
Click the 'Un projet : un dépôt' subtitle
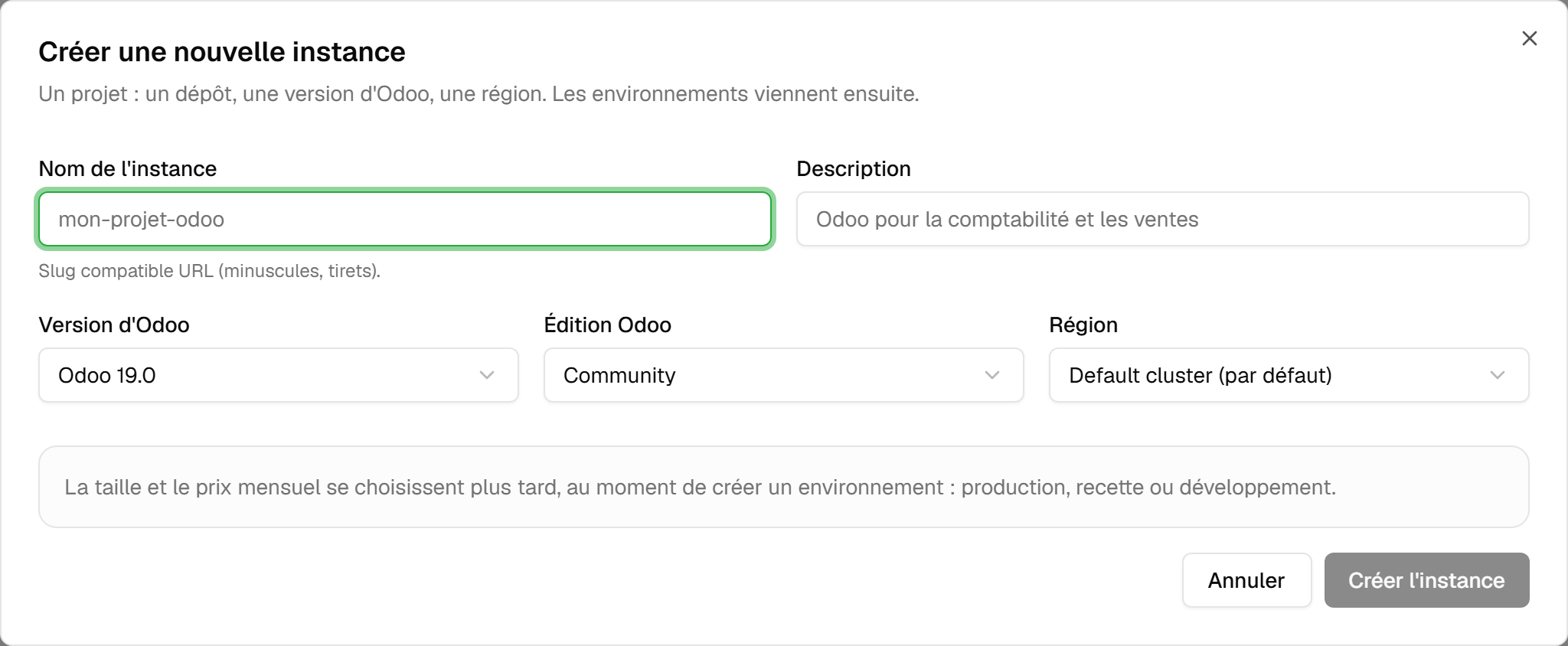[x=479, y=94]
